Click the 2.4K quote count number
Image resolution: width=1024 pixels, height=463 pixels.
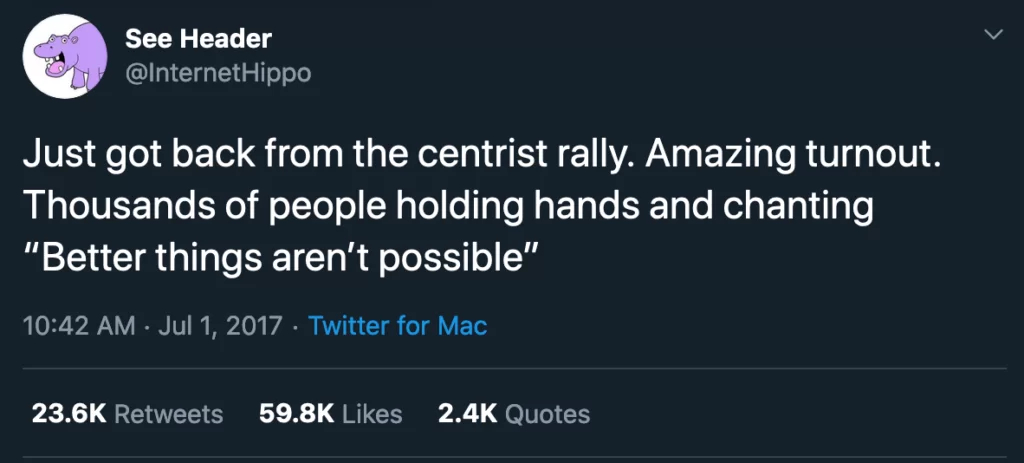pos(468,413)
